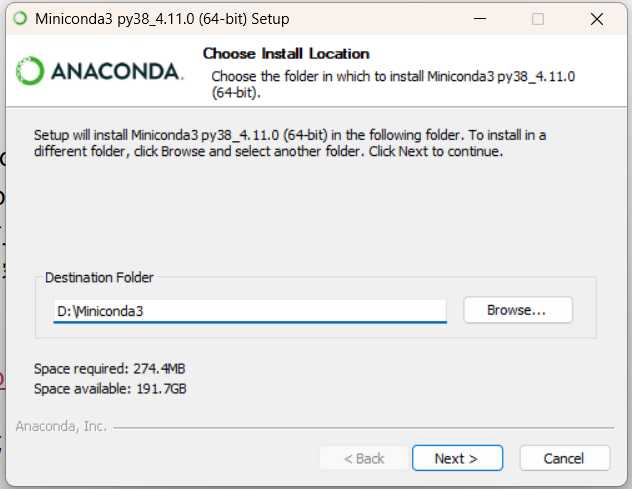The width and height of the screenshot is (632, 489).
Task: Click the Anaconda, Inc. branding label
Action: pyautogui.click(x=61, y=426)
